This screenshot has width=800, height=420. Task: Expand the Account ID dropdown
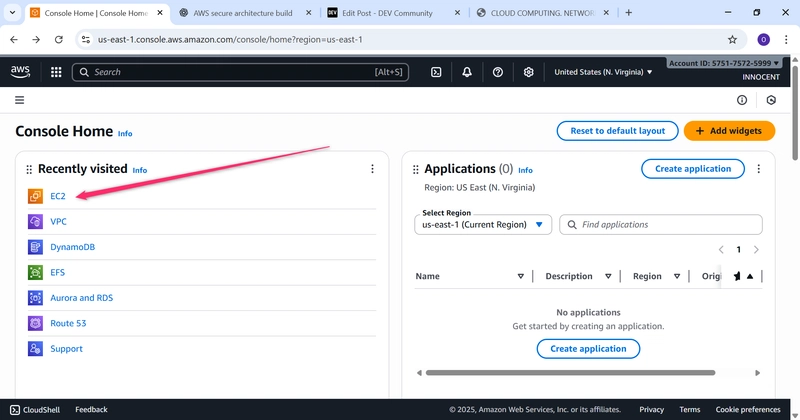point(724,63)
